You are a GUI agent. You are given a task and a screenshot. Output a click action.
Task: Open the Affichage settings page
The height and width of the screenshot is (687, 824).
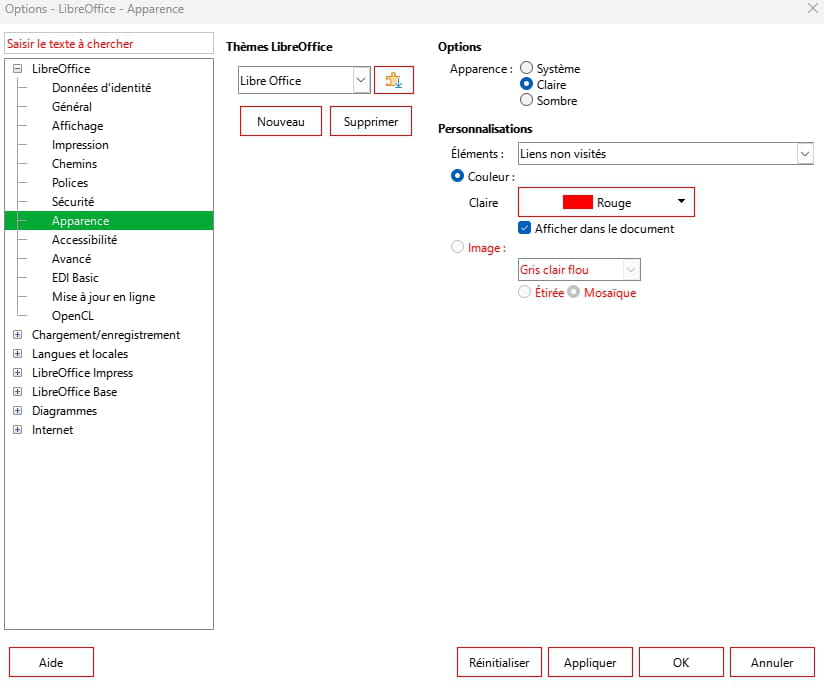77,126
